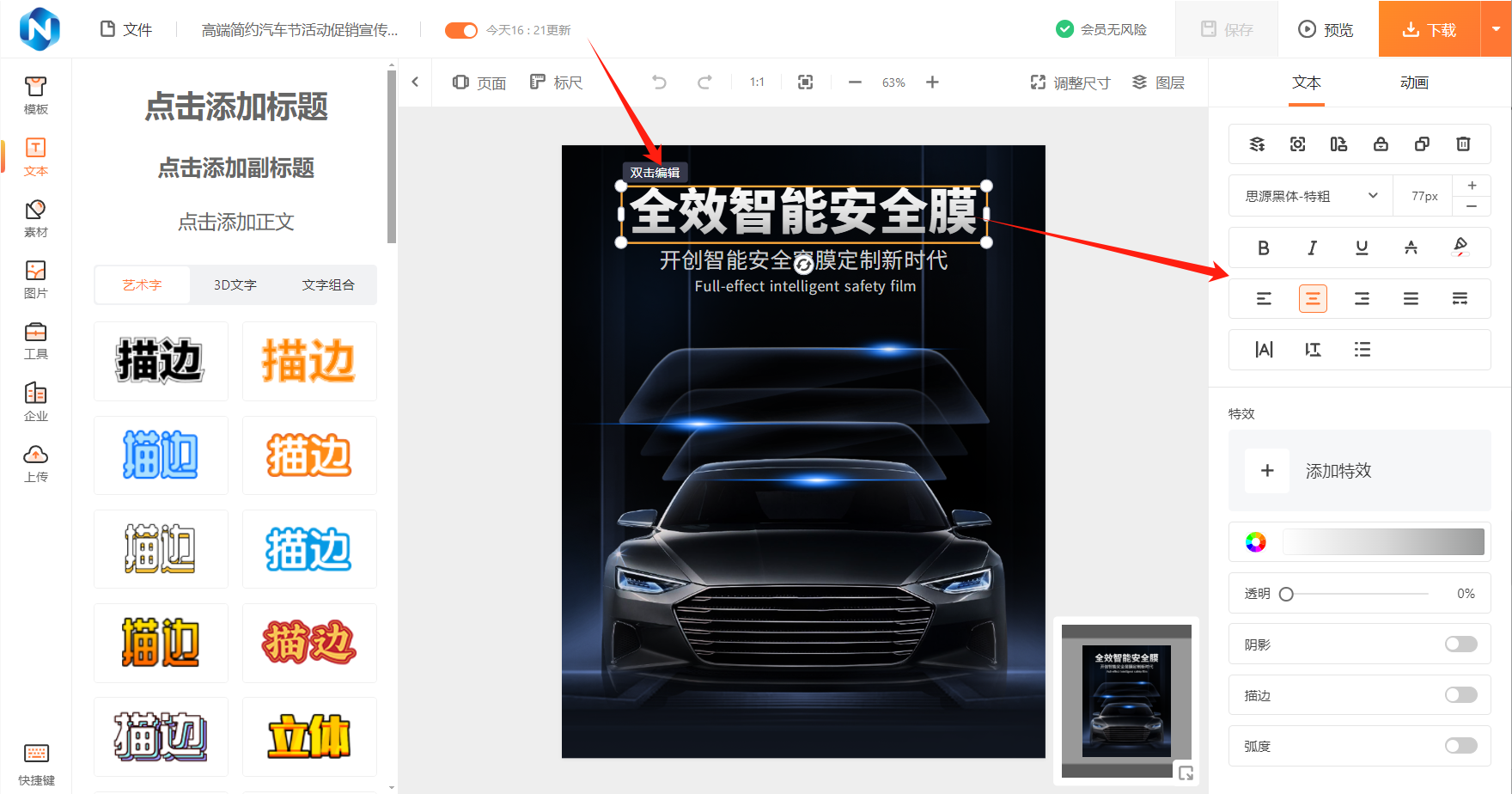Open the 思源黑体-特粗 font dropdown

[1310, 196]
